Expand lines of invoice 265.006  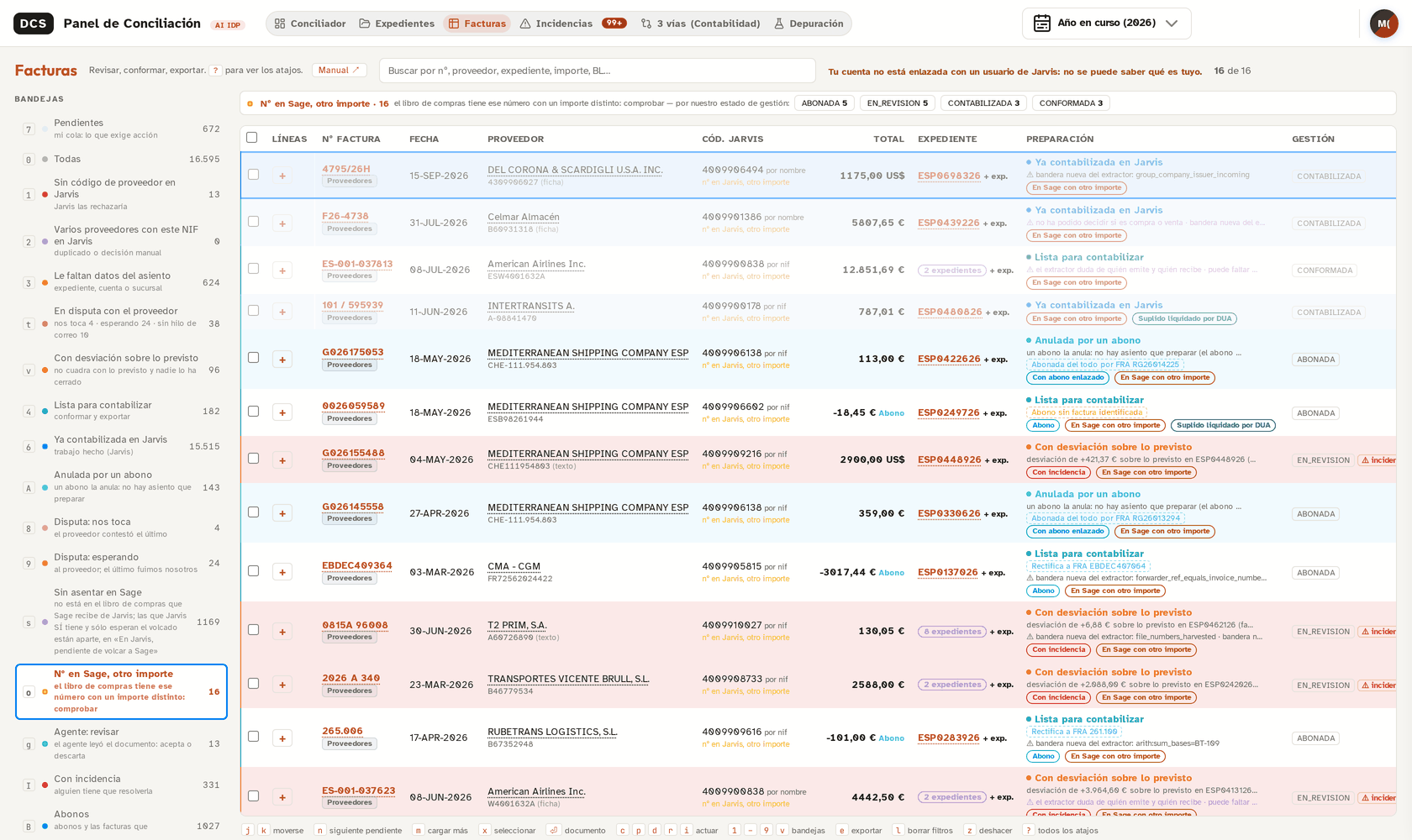(282, 738)
